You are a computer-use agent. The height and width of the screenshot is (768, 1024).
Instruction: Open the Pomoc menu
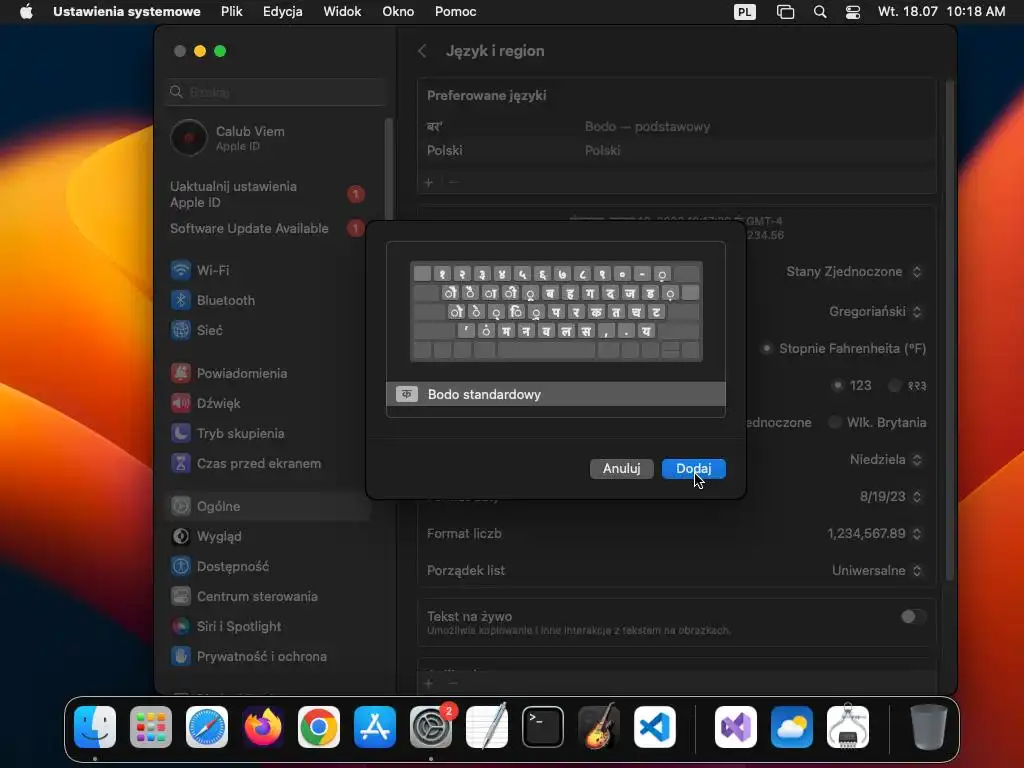(x=456, y=12)
